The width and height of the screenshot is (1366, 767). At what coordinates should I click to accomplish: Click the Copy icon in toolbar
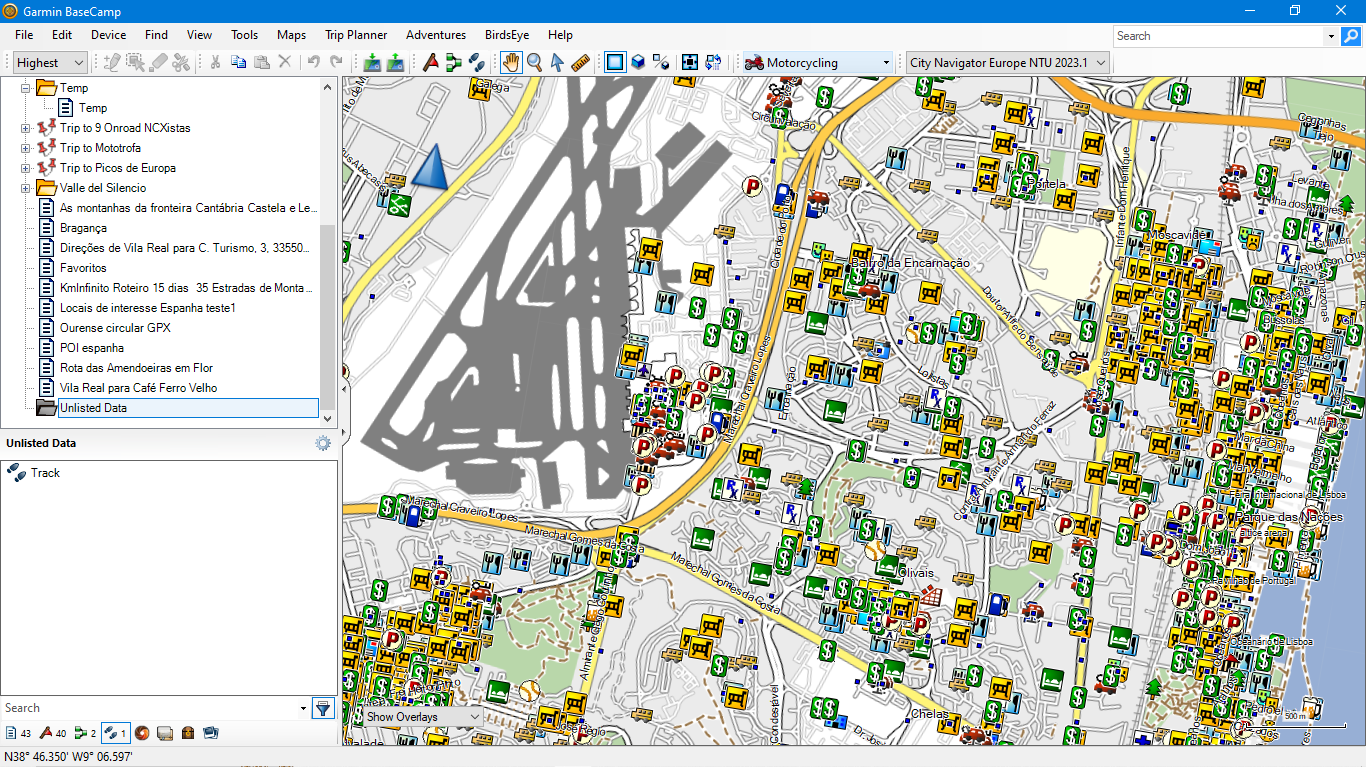(238, 62)
